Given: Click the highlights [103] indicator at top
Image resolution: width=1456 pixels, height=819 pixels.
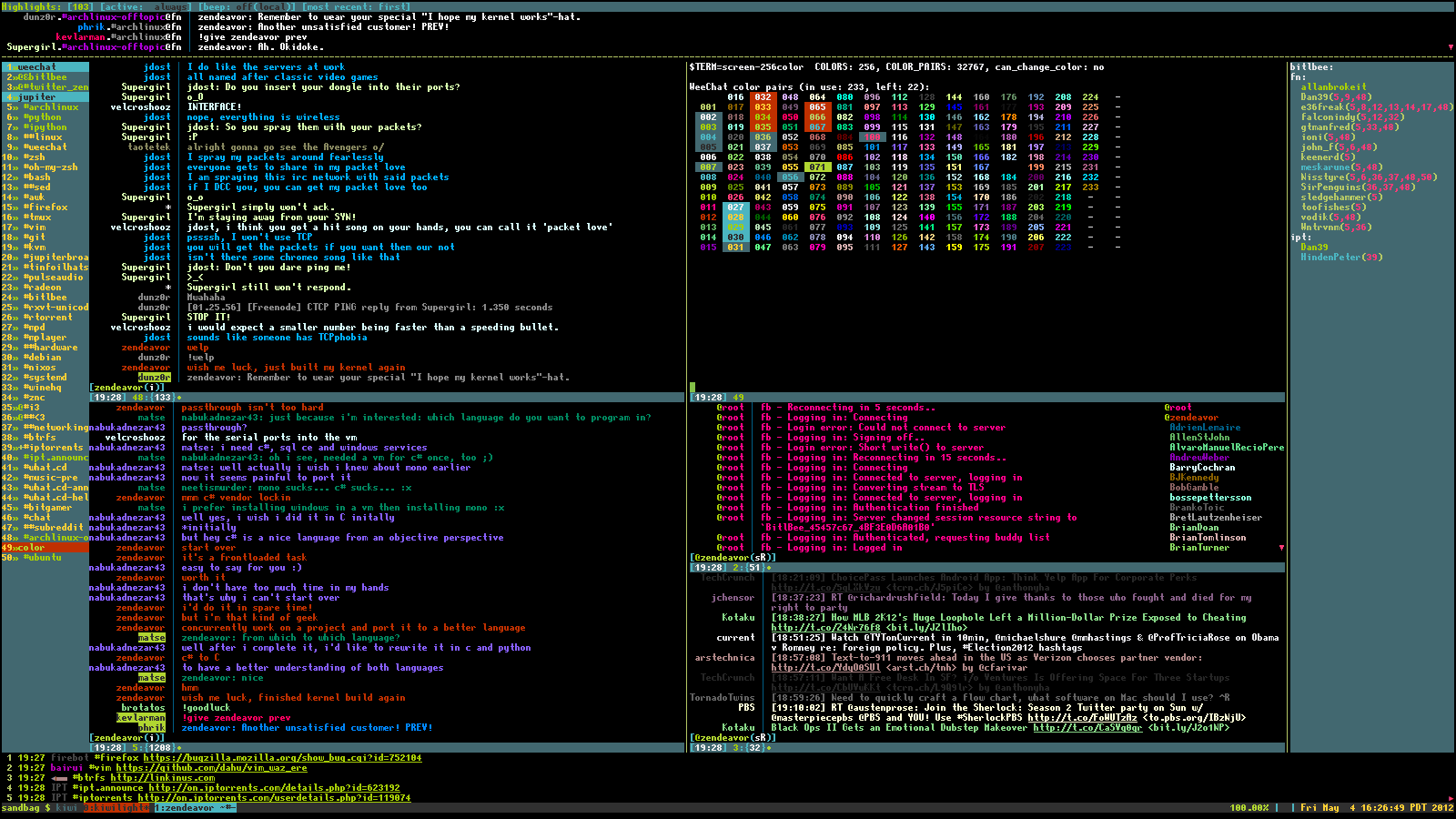Looking at the screenshot, I should (x=46, y=7).
